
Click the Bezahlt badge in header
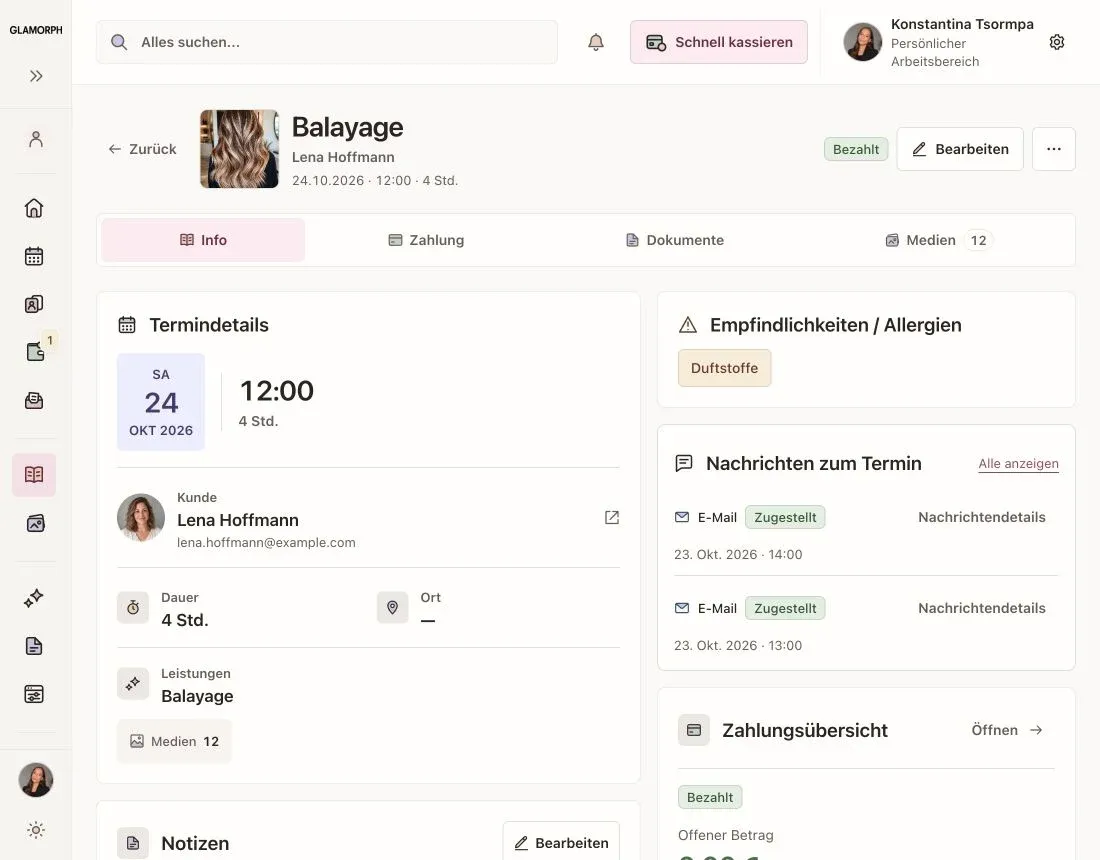856,149
